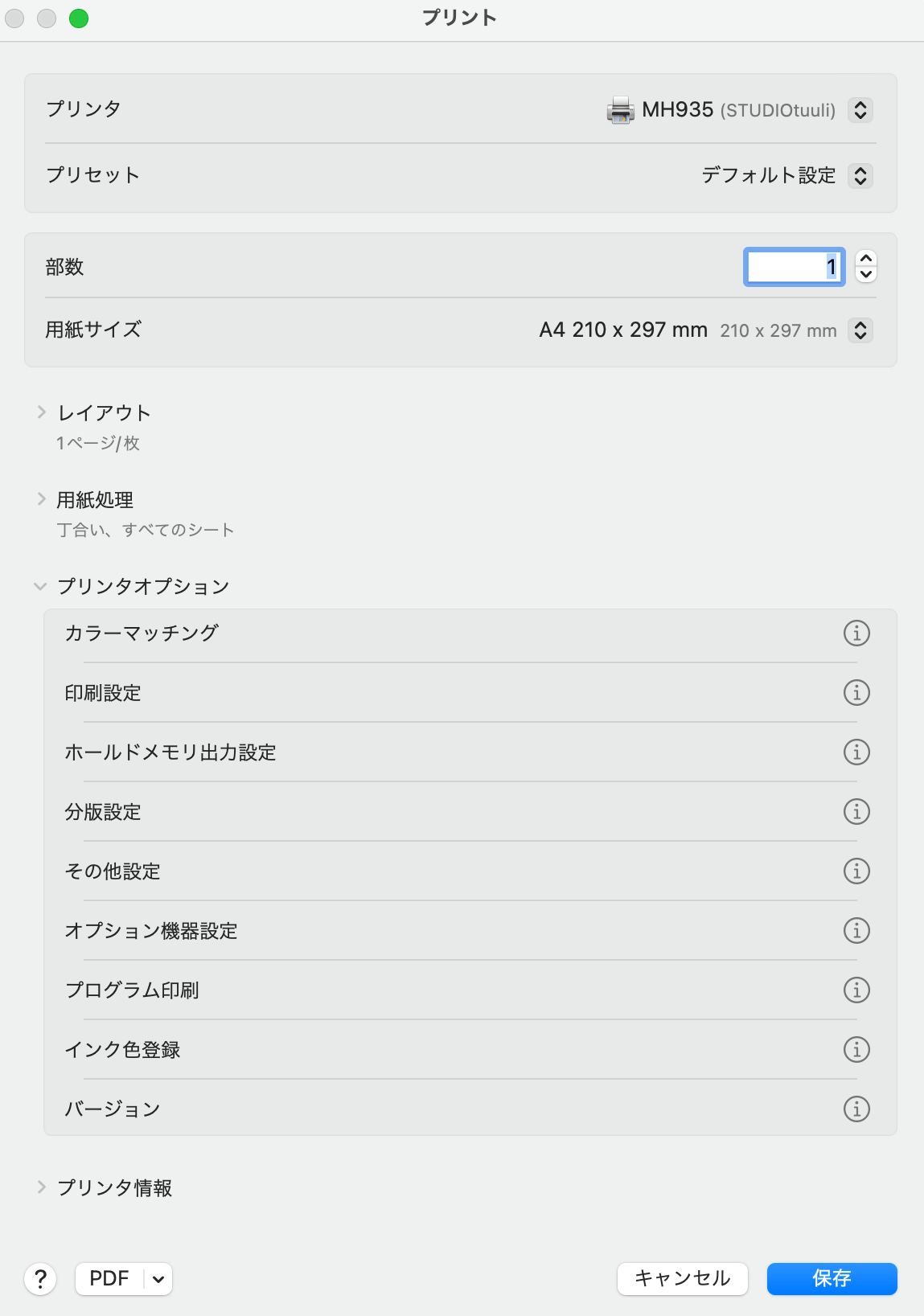924x1316 pixels.
Task: Open info icon for プログラム印刷
Action: [856, 990]
